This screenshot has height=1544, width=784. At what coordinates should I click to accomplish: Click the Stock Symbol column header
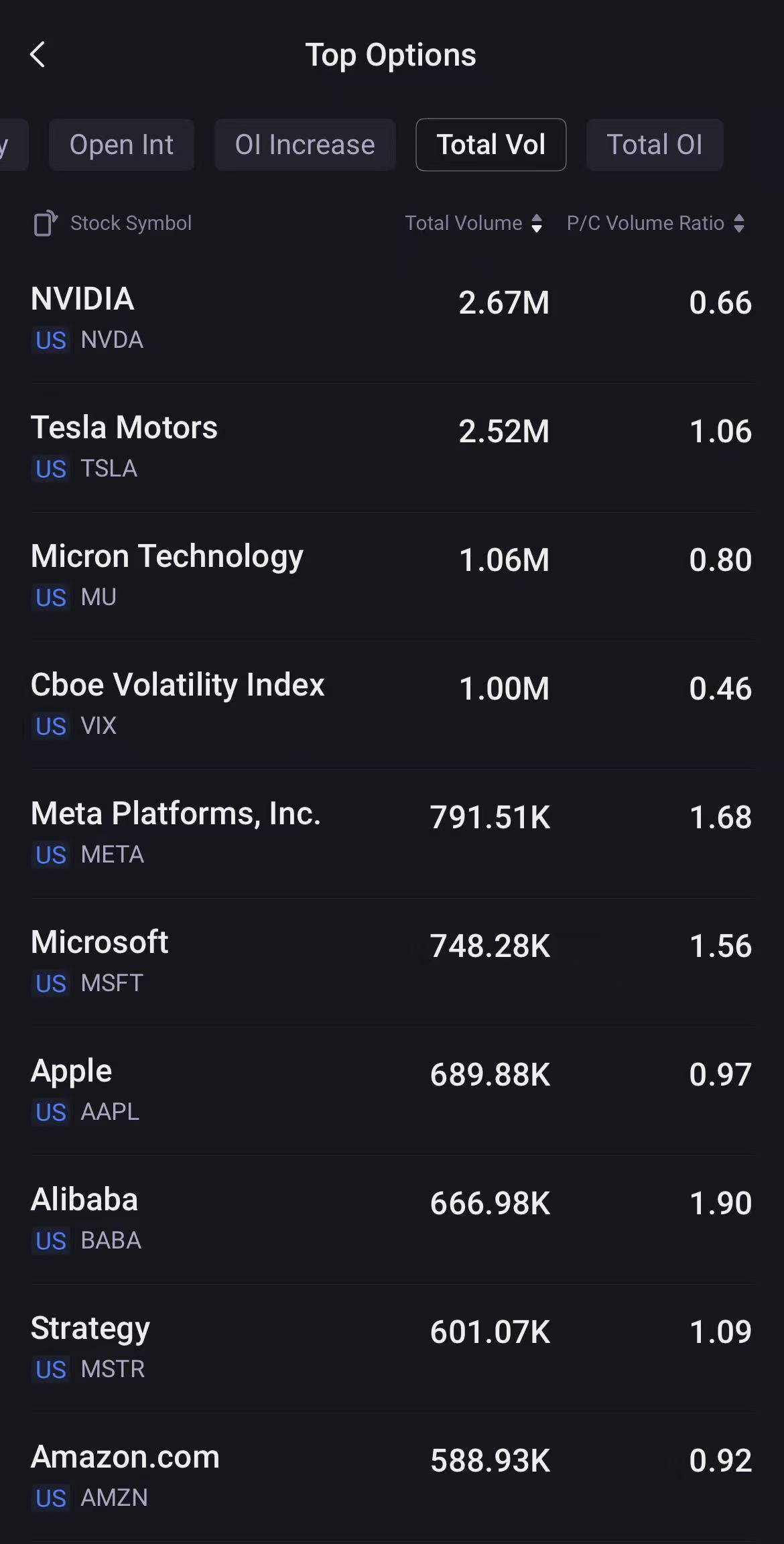click(131, 223)
